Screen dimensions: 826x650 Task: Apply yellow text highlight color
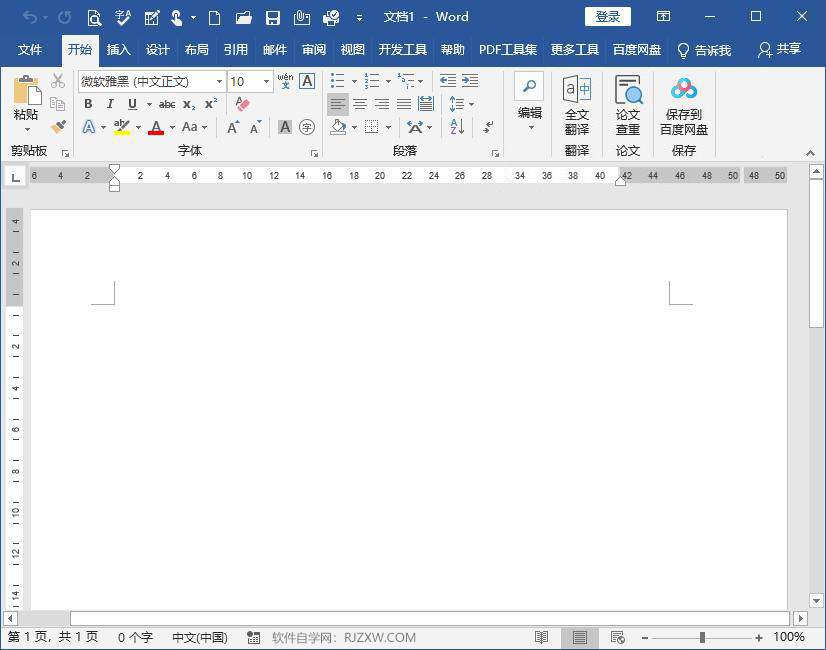[x=119, y=127]
